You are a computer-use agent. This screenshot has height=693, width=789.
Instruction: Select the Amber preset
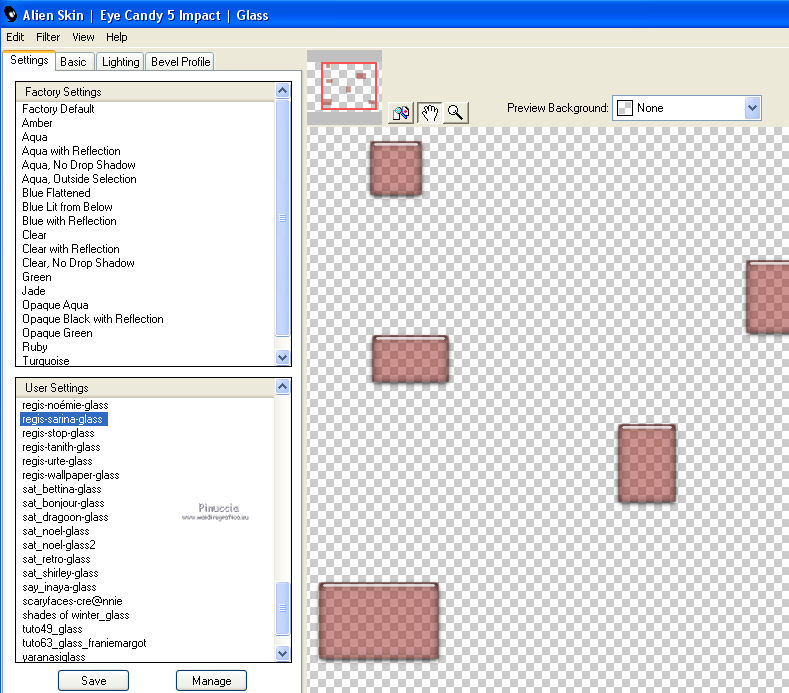click(37, 123)
